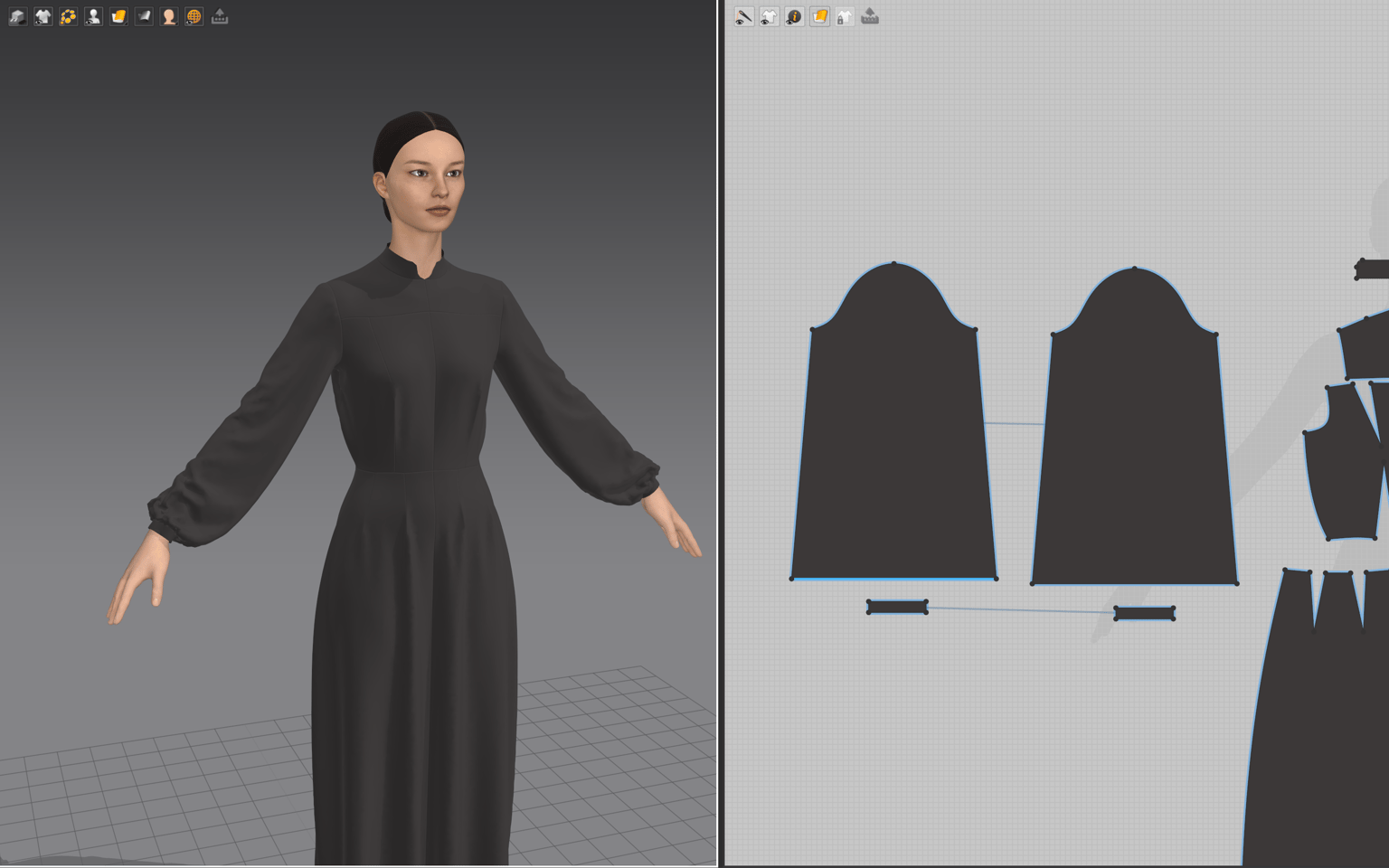The height and width of the screenshot is (868, 1389).
Task: Click the avatar's head in the 3D view
Action: pos(421,172)
